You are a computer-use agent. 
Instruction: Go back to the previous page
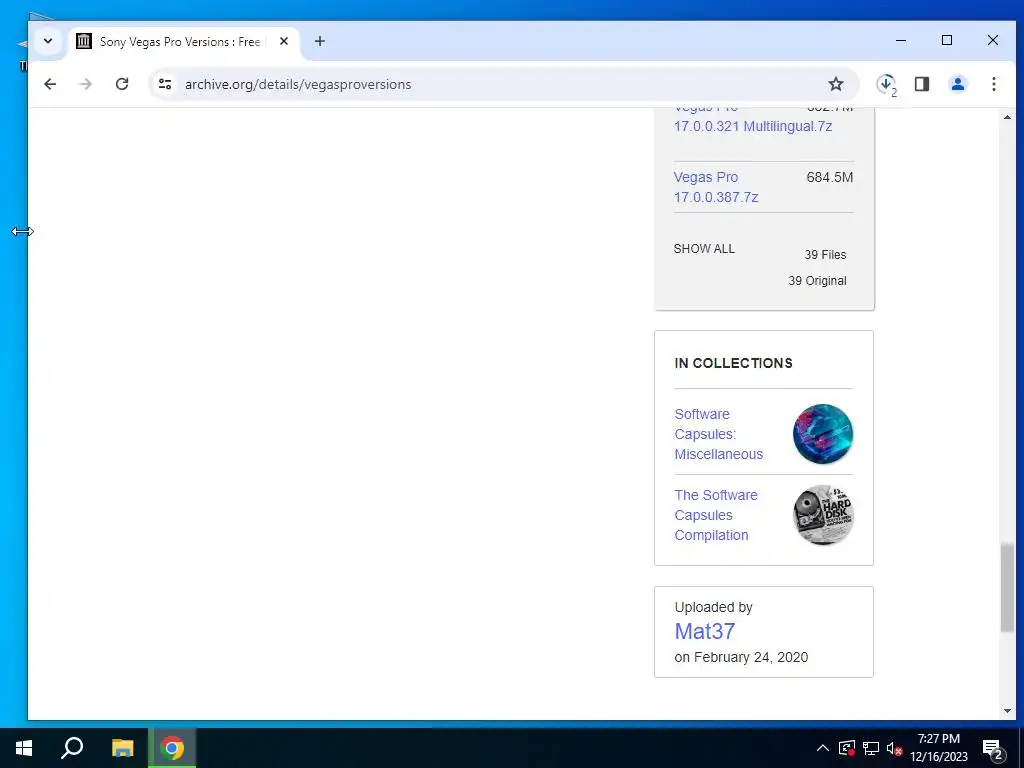(50, 84)
